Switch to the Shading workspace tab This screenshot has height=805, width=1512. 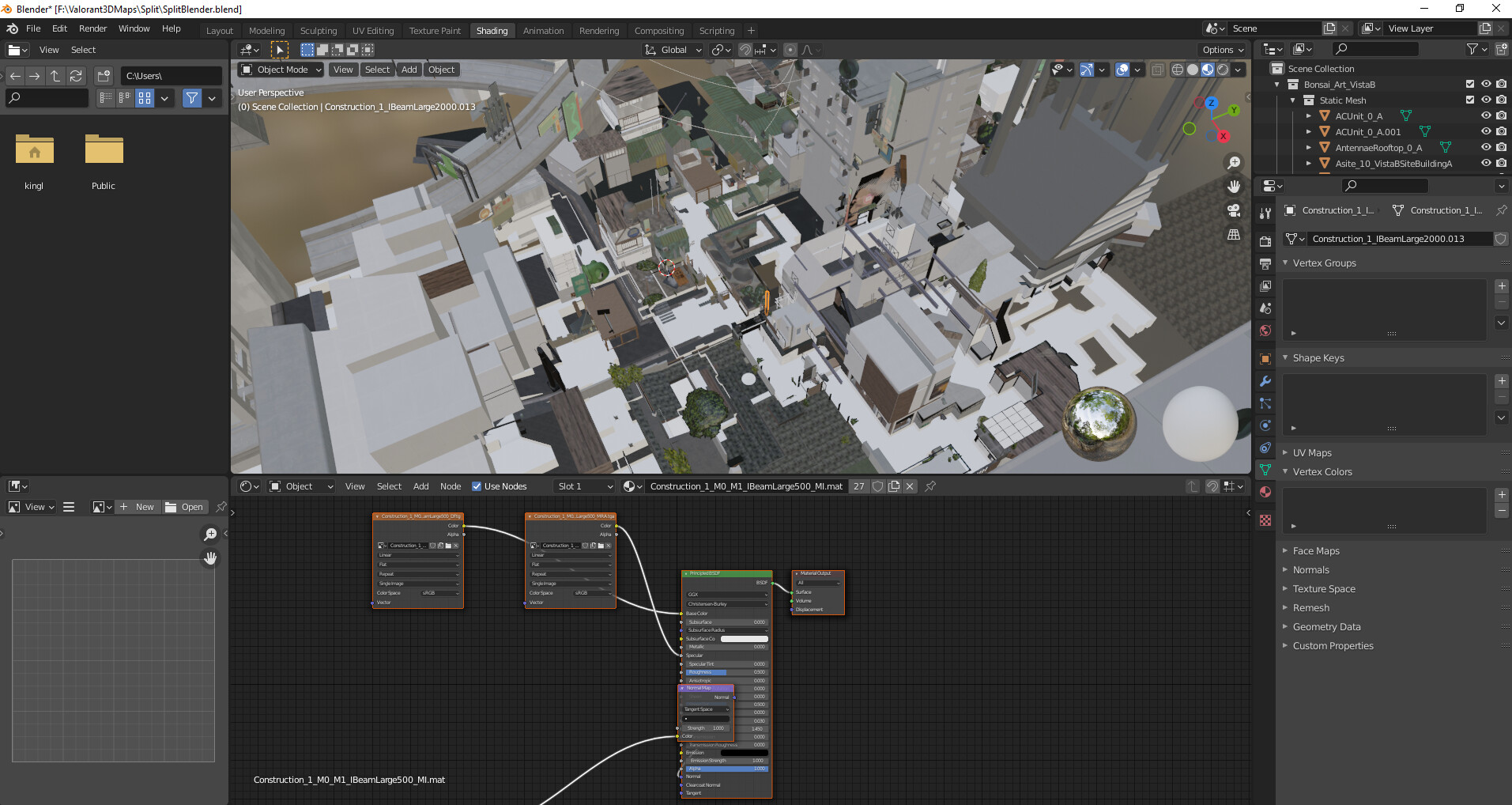(492, 31)
